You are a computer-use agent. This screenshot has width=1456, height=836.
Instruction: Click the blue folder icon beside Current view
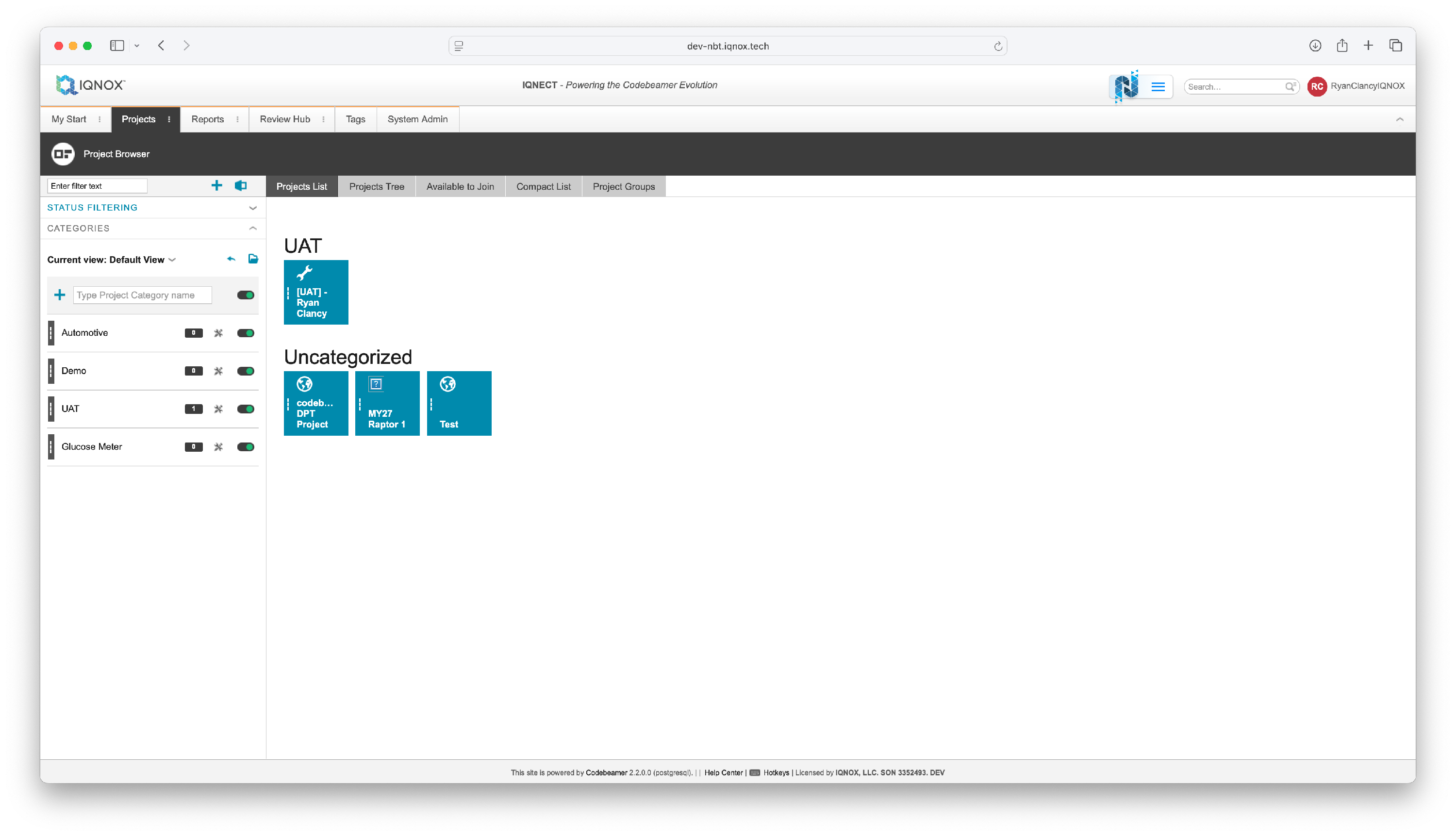[253, 259]
